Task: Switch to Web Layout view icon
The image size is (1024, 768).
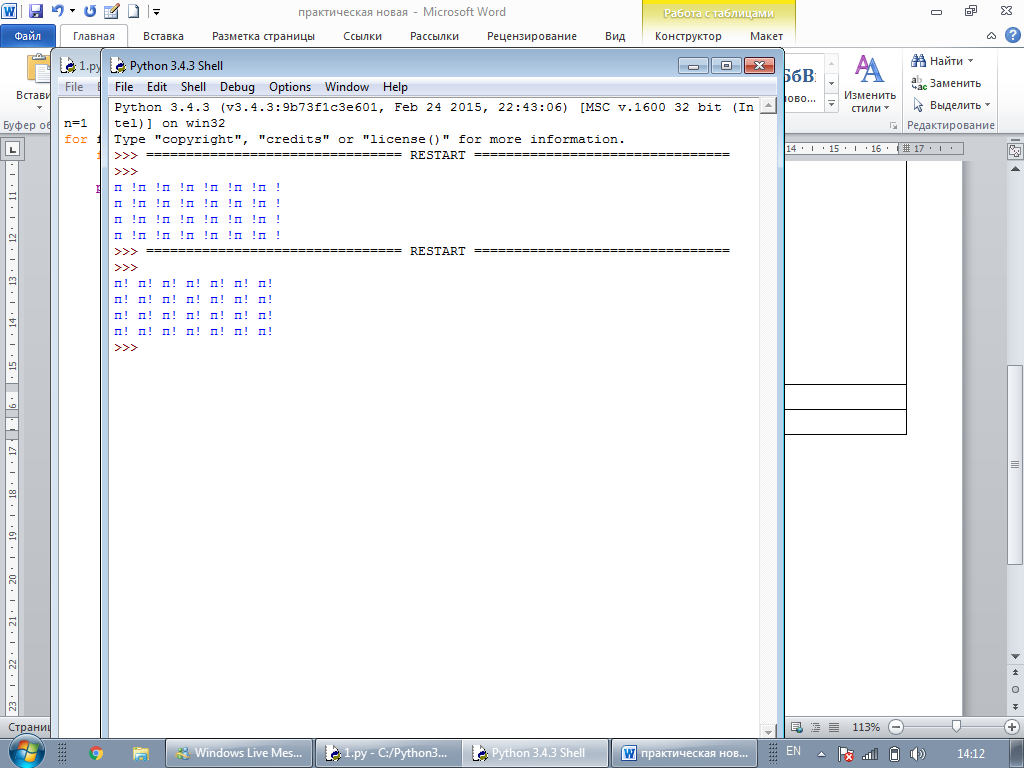Action: (x=797, y=727)
